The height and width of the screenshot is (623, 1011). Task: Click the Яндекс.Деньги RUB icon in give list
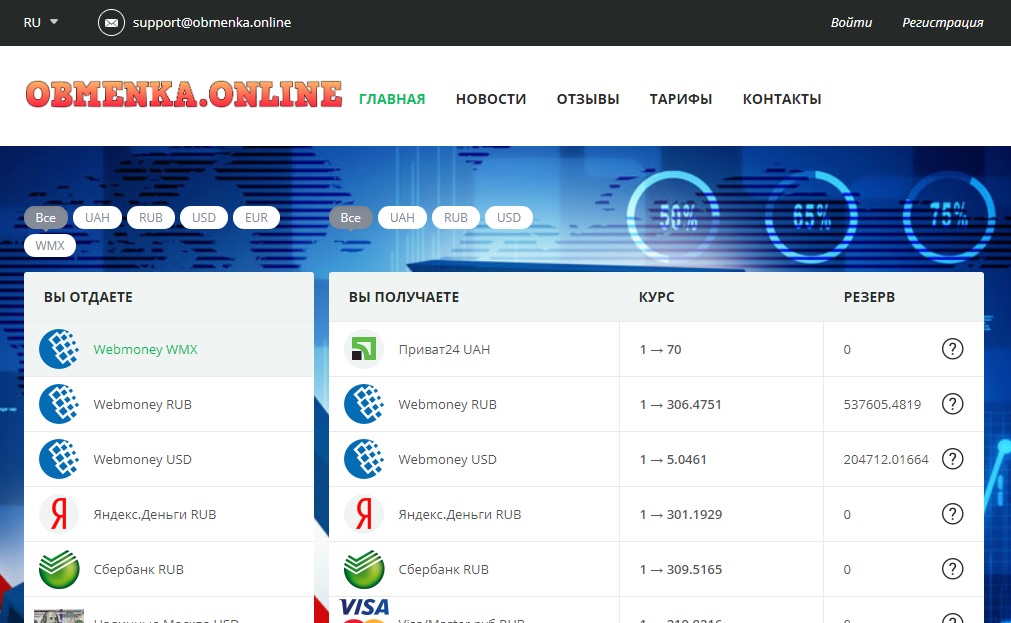click(x=59, y=514)
